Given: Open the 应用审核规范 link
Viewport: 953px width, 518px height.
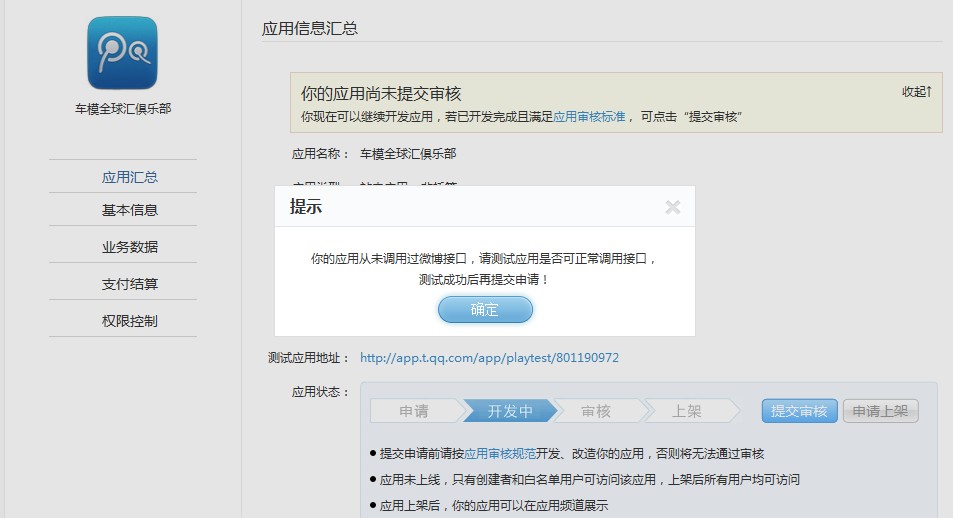Looking at the screenshot, I should pos(500,454).
